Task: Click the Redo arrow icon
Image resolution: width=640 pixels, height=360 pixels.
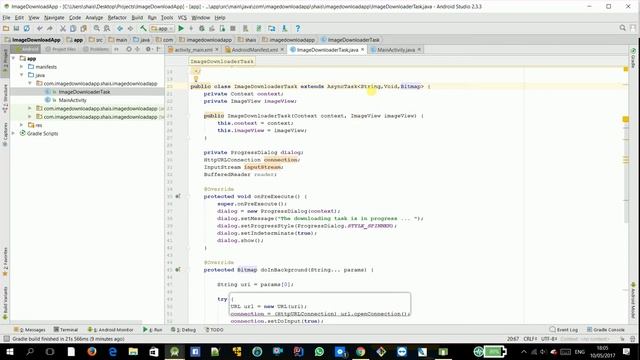Action: click(50, 29)
